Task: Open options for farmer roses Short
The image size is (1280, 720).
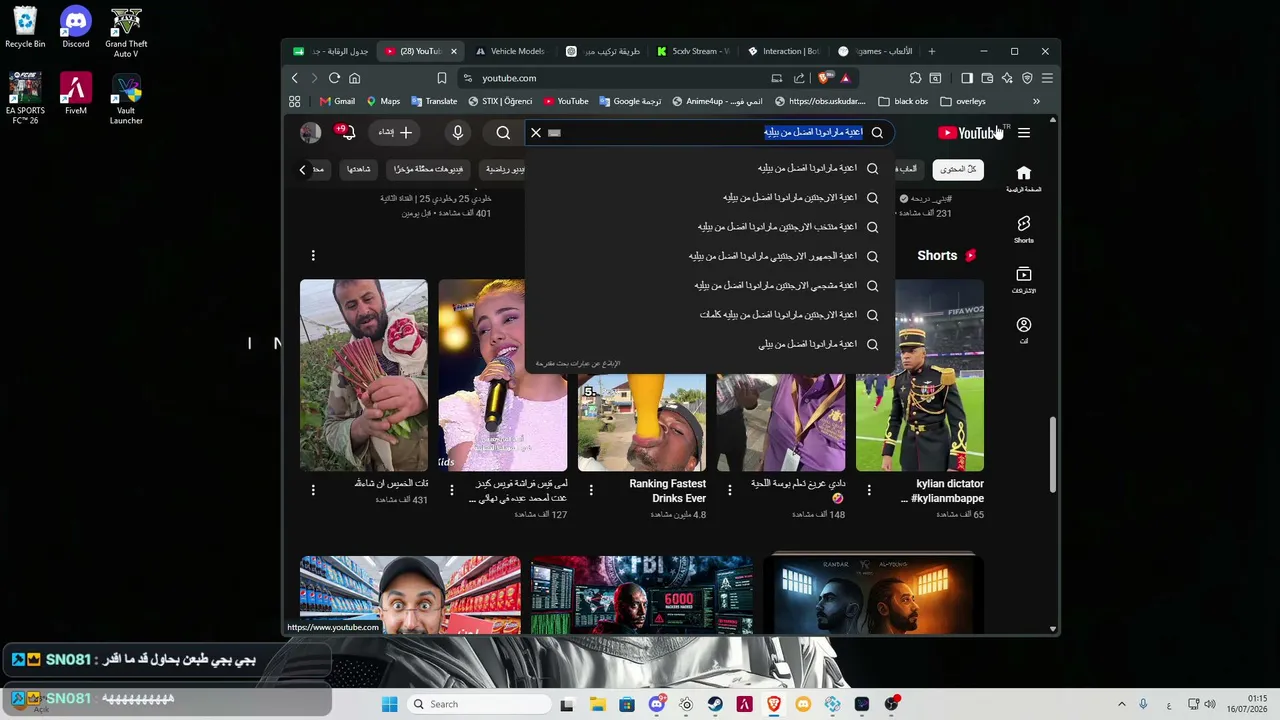Action: tap(313, 490)
